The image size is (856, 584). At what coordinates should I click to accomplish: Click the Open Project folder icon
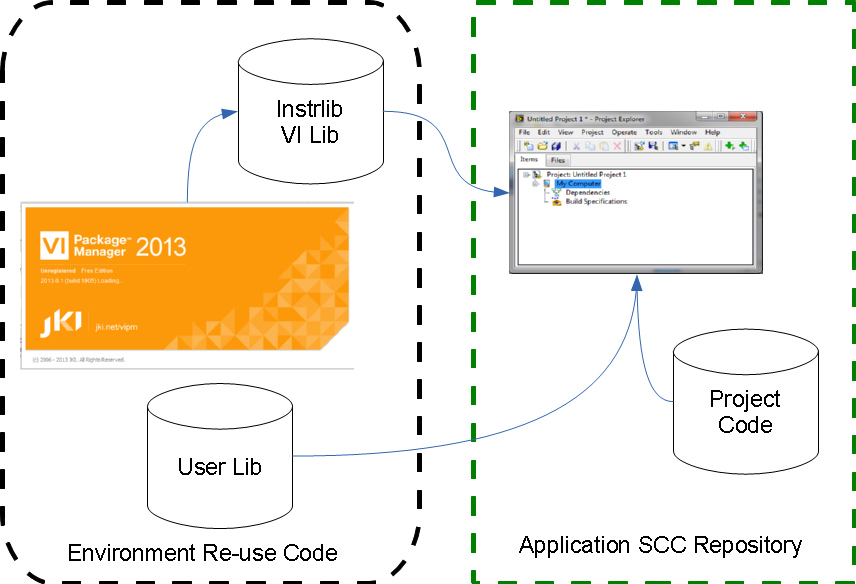(543, 146)
